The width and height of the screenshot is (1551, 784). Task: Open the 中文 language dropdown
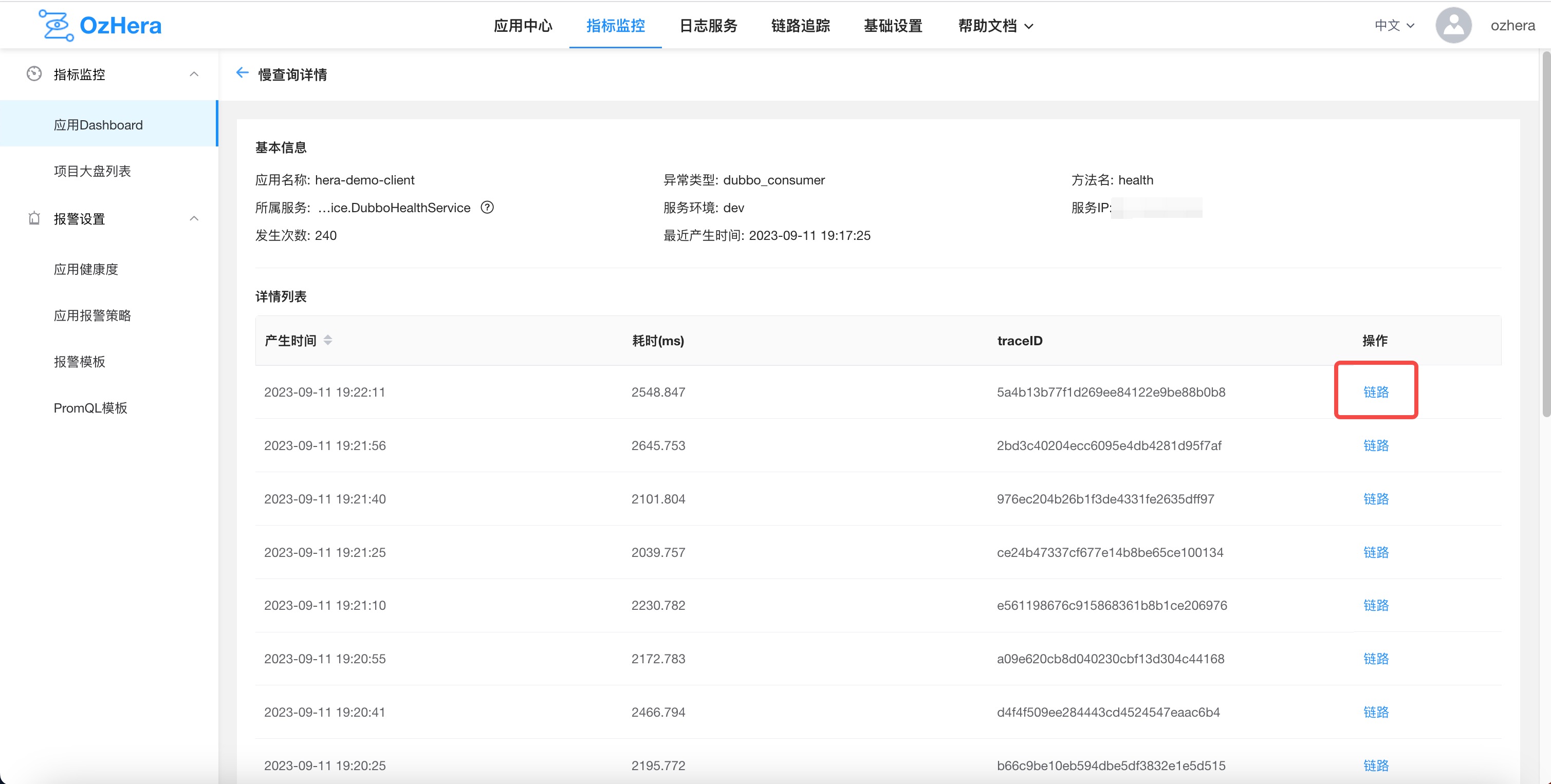1394,25
